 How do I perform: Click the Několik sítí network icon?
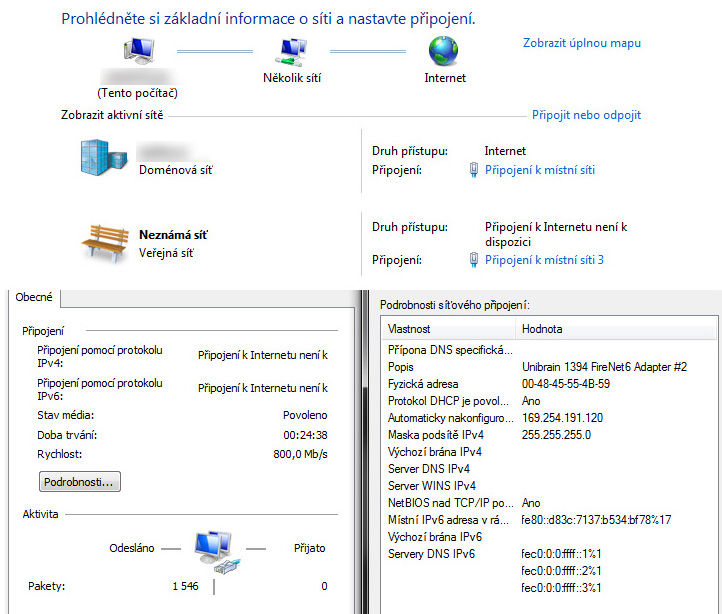point(291,52)
